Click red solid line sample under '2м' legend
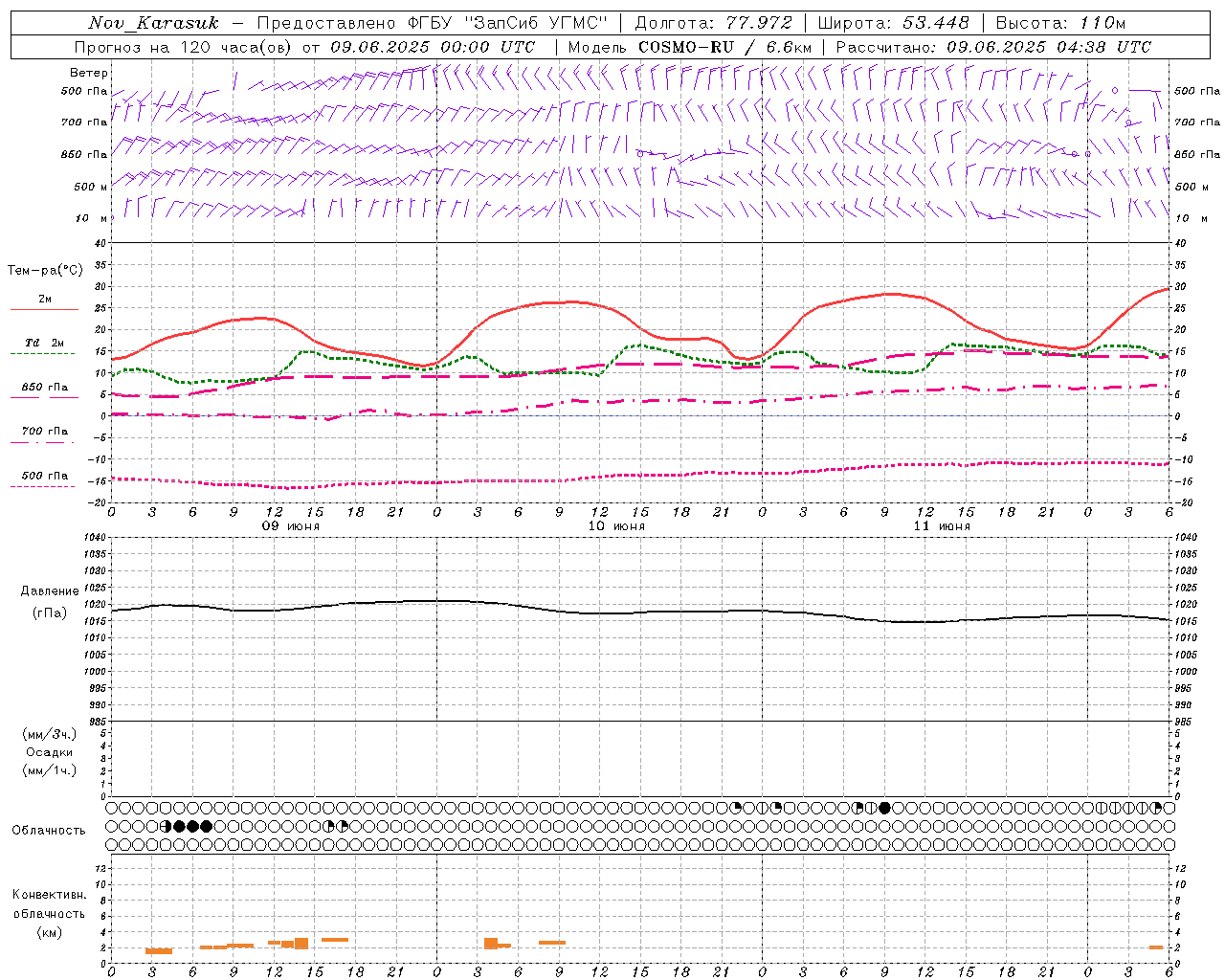Image resolution: width=1225 pixels, height=980 pixels. (x=44, y=309)
